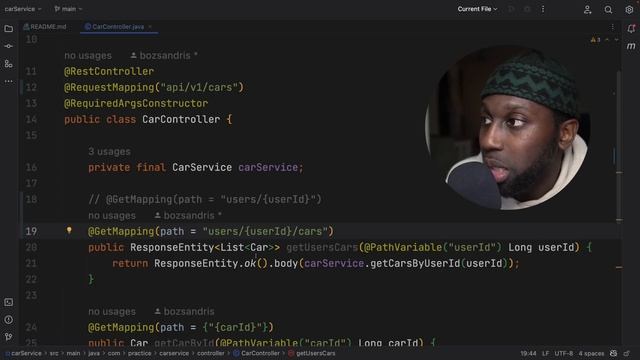Click bozsandris author hint above @RestController
The image size is (640, 360).
pyautogui.click(x=164, y=56)
